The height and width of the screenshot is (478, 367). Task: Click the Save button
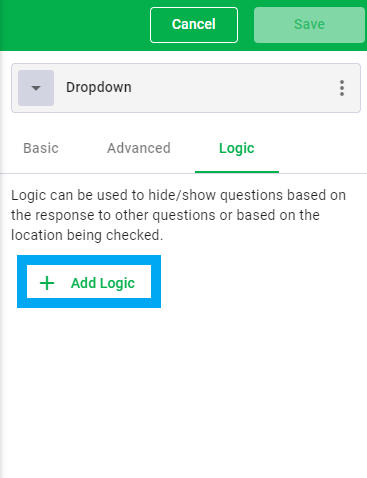(309, 25)
